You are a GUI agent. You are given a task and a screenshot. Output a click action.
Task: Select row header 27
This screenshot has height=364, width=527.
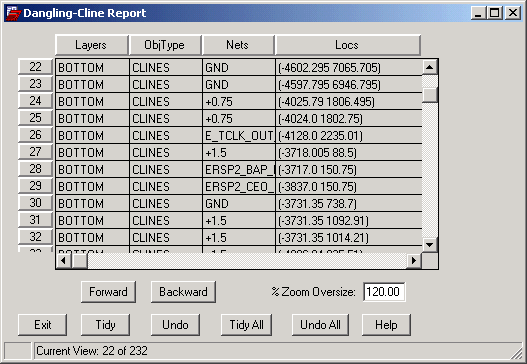pyautogui.click(x=35, y=152)
